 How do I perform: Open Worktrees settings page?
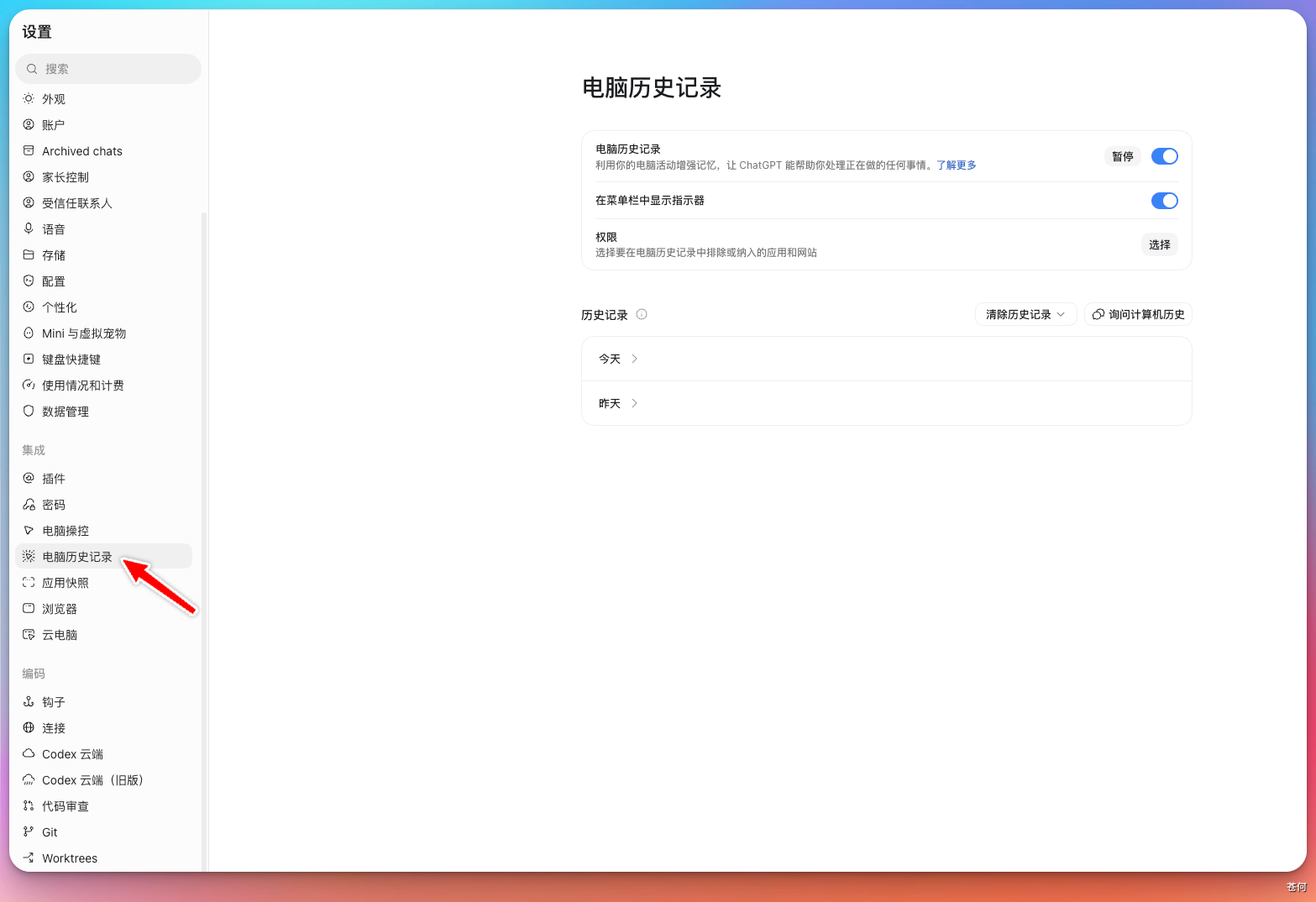[x=103, y=857]
